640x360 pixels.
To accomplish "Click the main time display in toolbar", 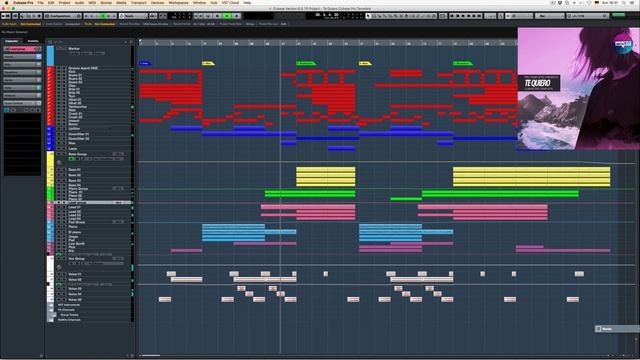I will (327, 15).
